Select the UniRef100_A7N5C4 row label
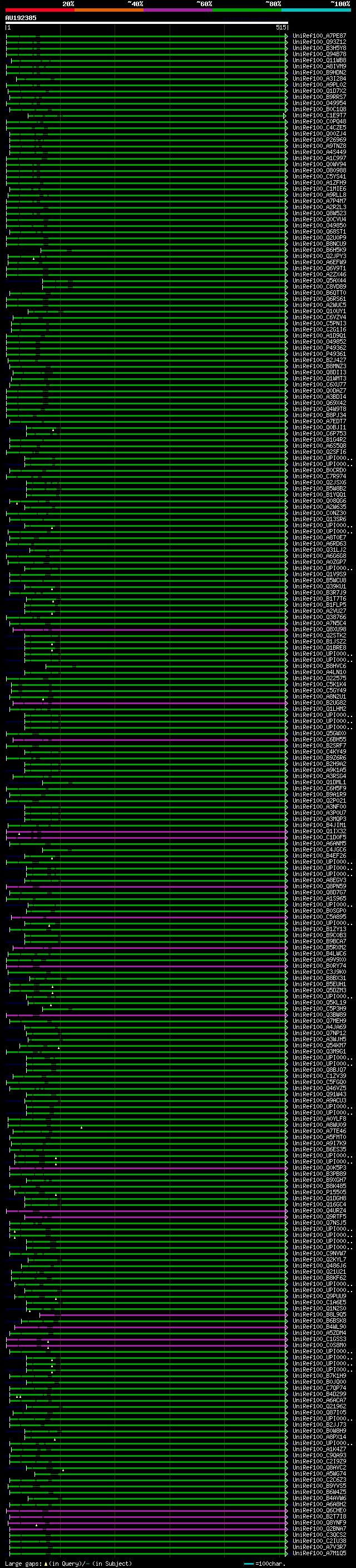The image size is (356, 1568). (319, 624)
